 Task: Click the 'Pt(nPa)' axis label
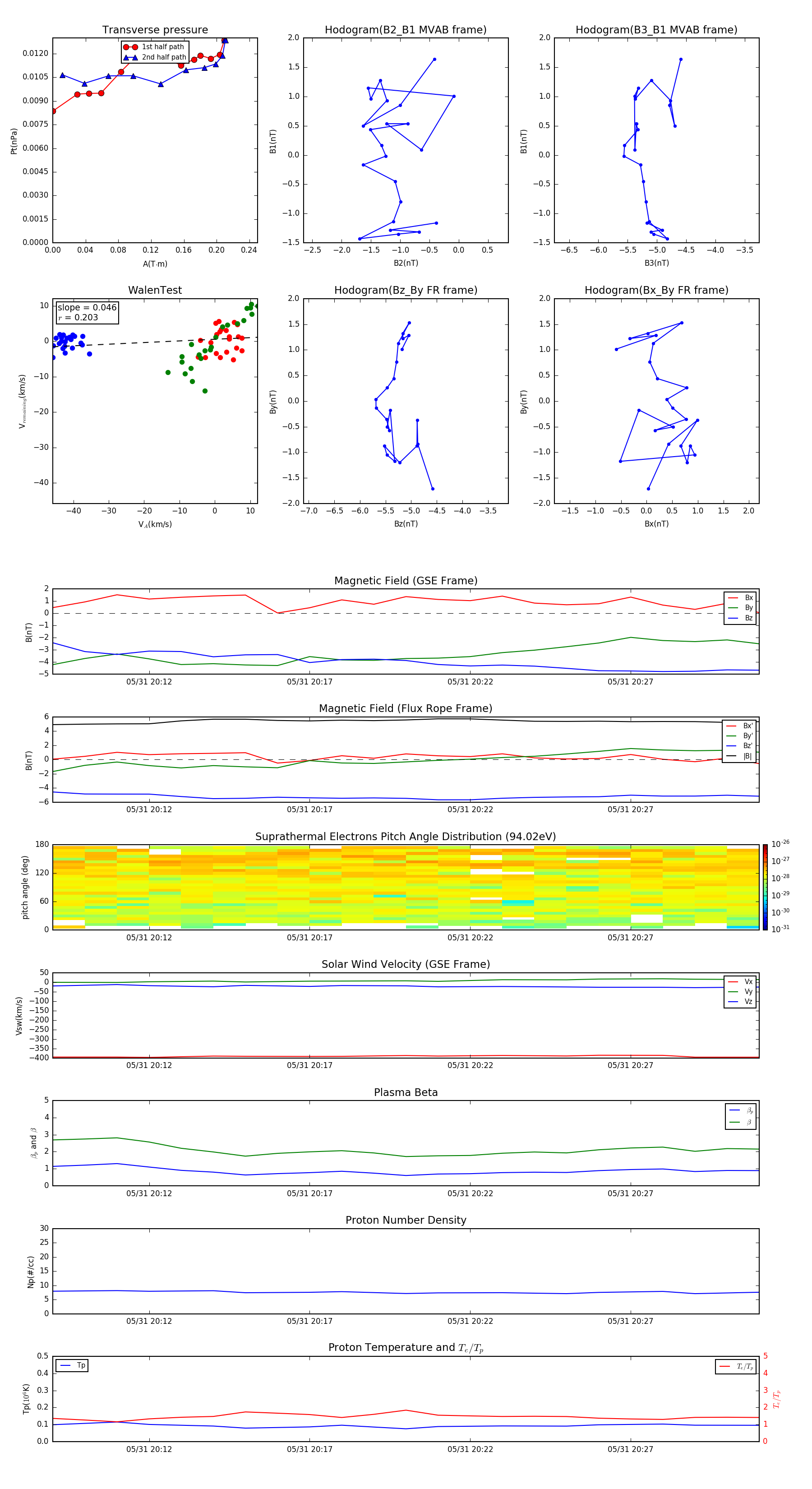pos(14,141)
